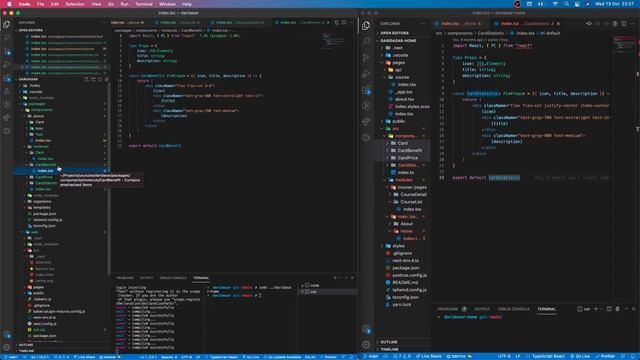Click Prettier in right window status bar
This screenshot has height=360, width=640.
(606, 356)
